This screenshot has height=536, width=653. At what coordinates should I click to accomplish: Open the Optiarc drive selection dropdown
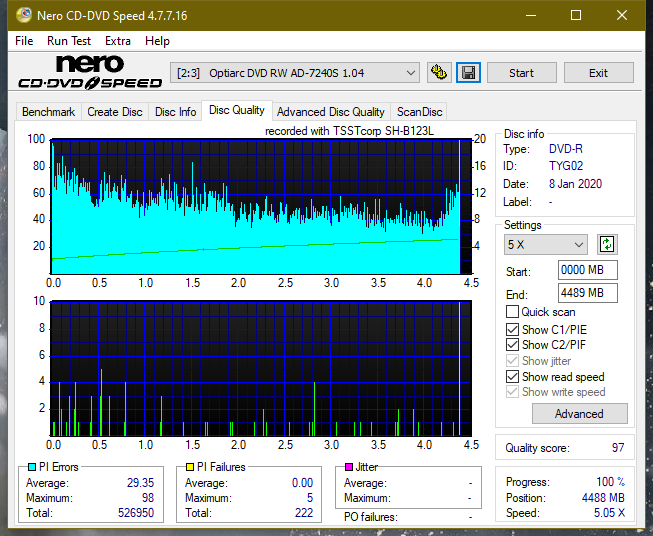tap(295, 73)
